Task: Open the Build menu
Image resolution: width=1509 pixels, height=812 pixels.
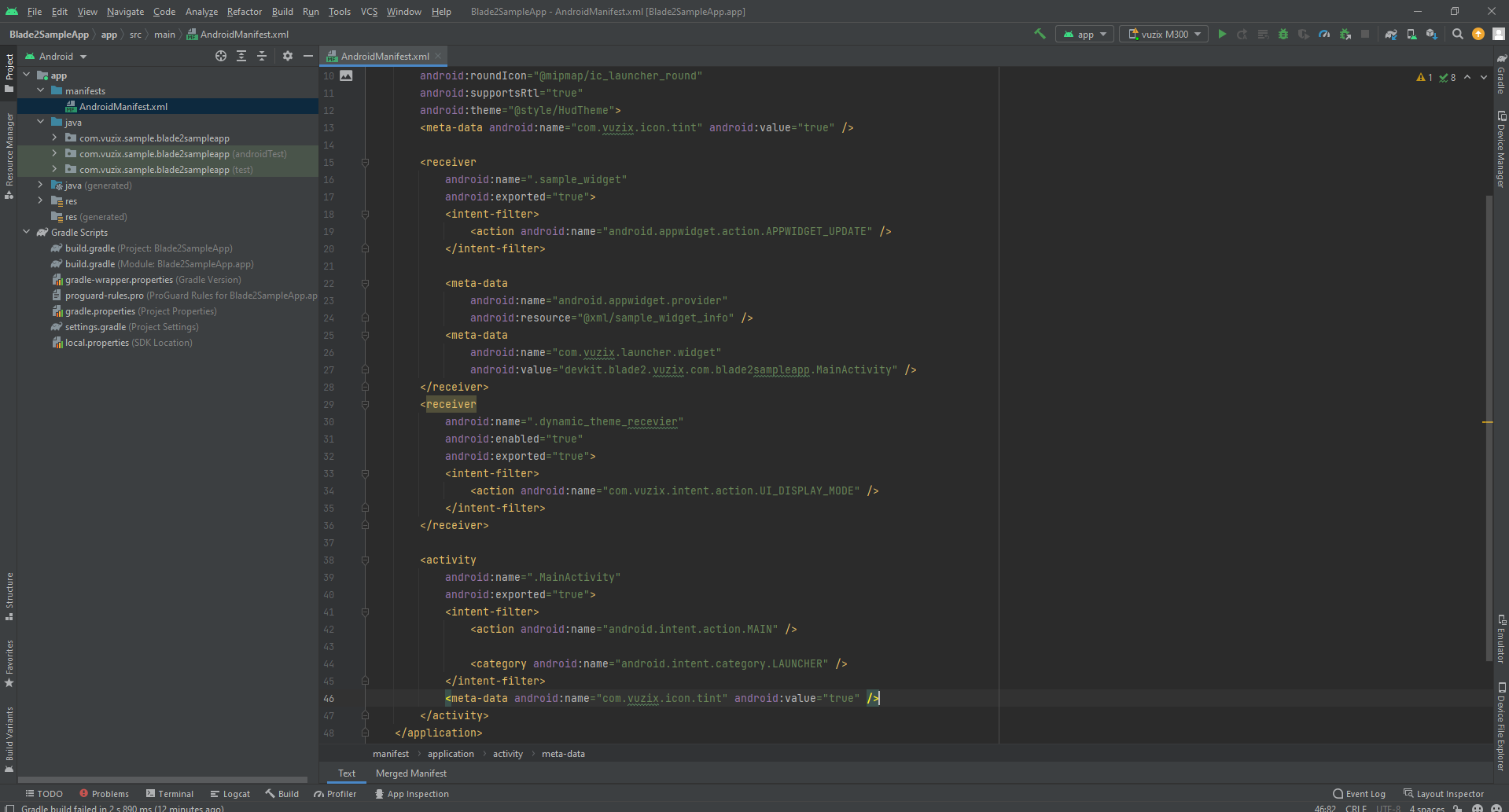Action: click(282, 12)
